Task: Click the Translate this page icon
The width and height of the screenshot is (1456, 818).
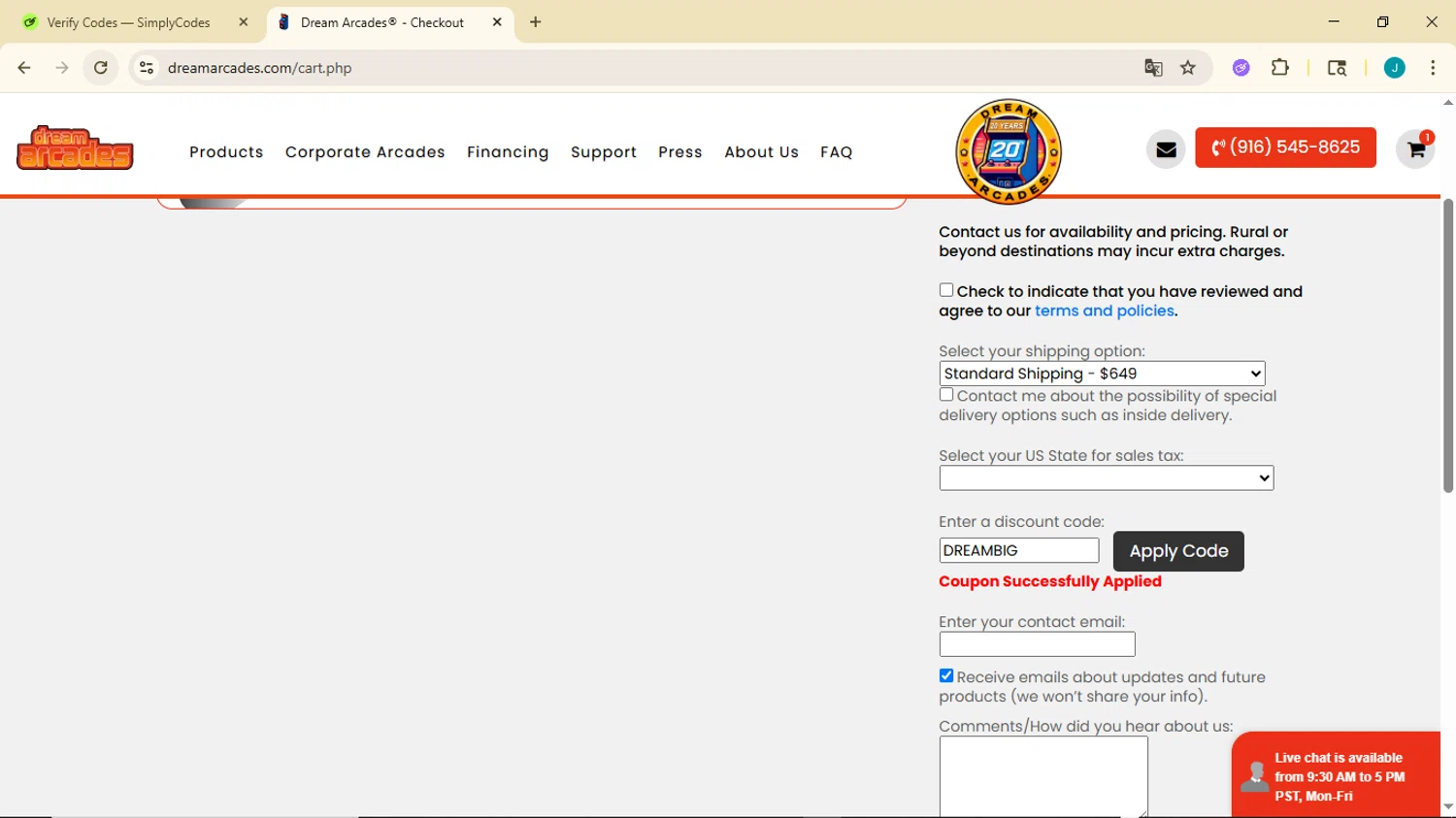Action: 1153,68
